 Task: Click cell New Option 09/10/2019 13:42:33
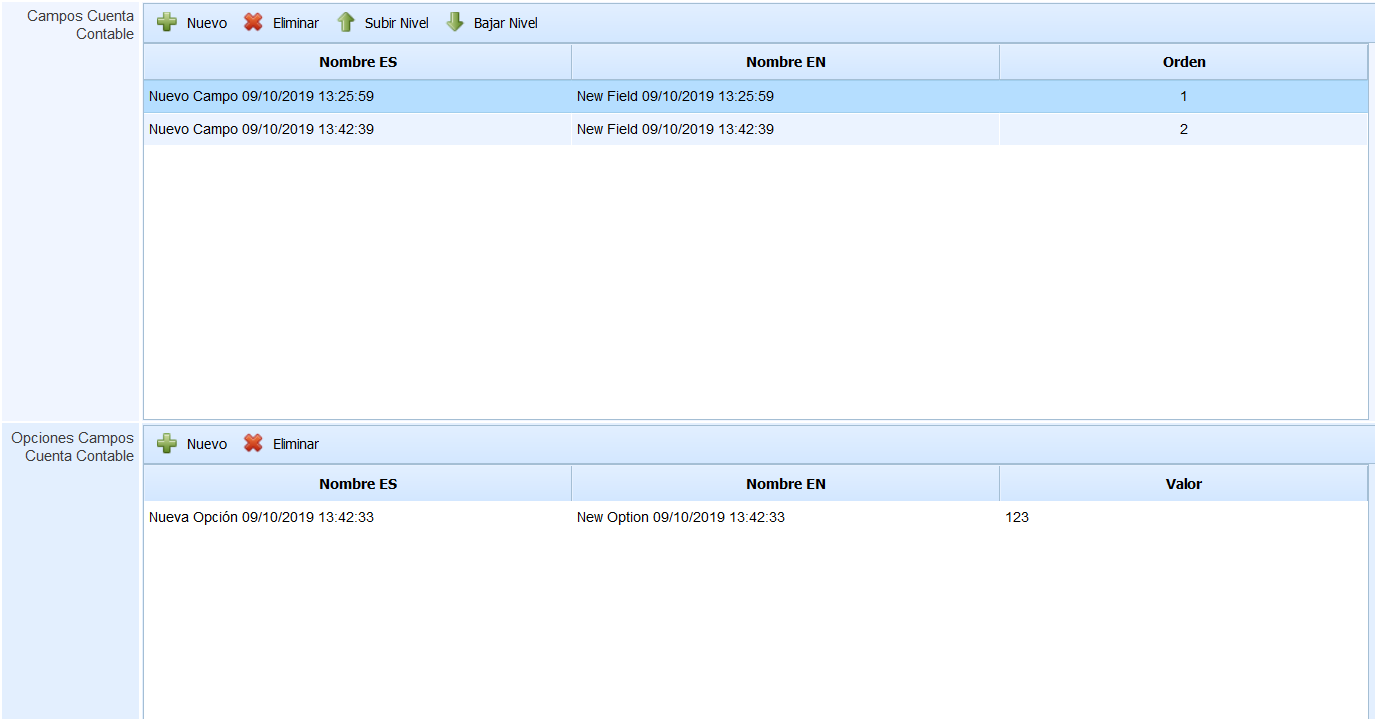point(680,518)
